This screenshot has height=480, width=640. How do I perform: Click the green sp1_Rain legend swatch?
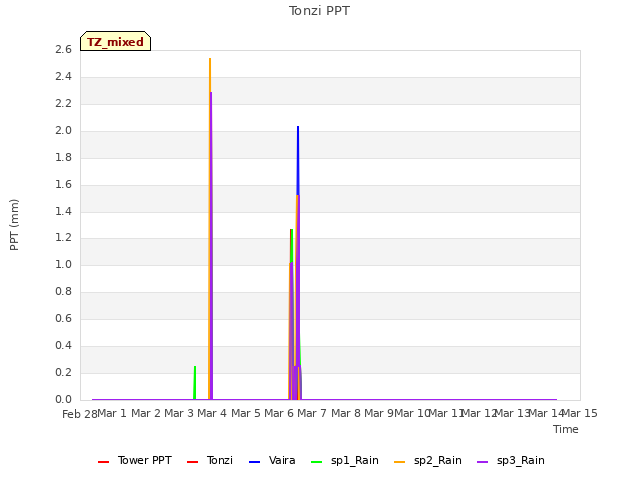(316, 462)
